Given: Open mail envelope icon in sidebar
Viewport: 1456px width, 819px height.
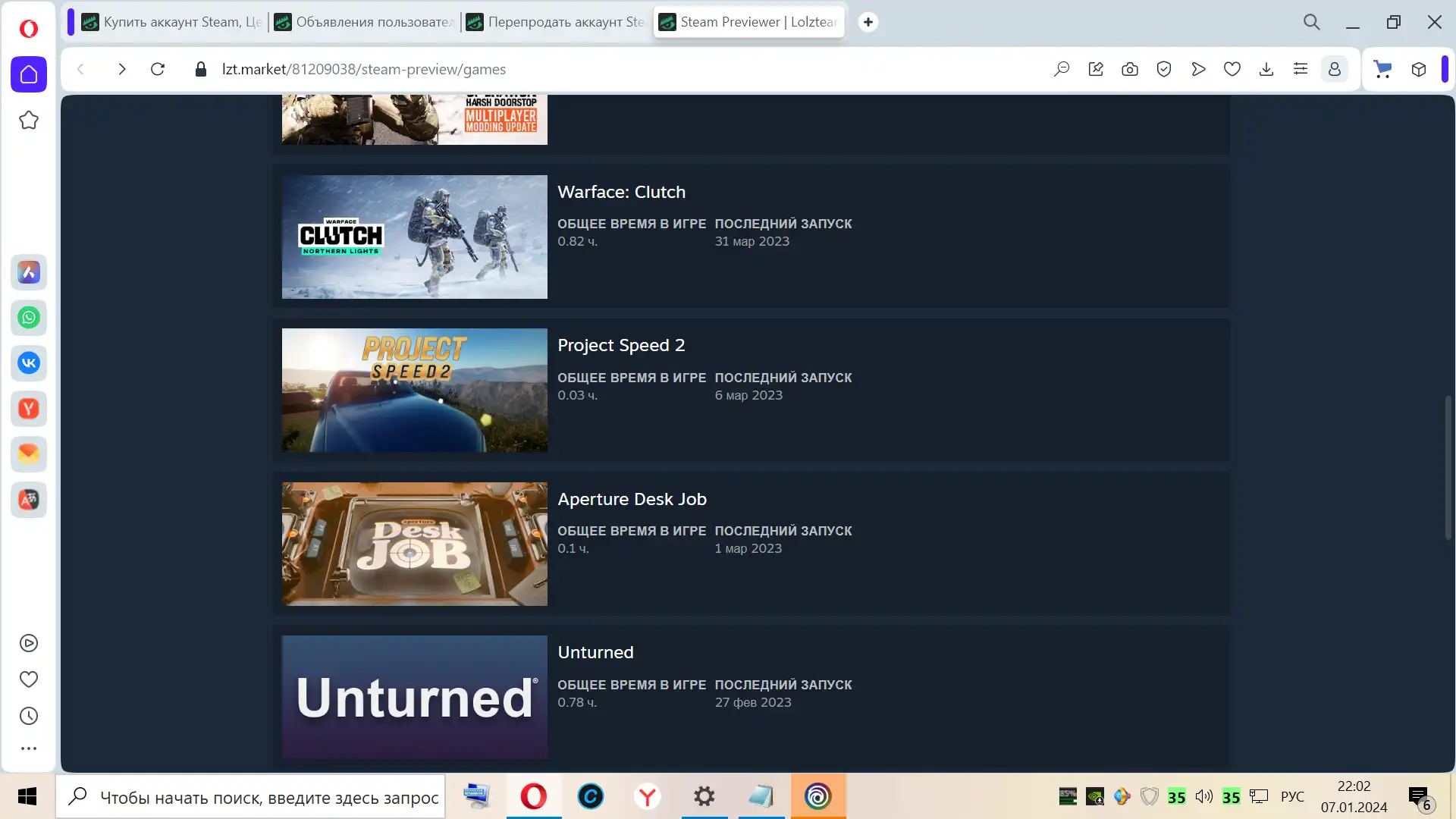Looking at the screenshot, I should tap(29, 454).
